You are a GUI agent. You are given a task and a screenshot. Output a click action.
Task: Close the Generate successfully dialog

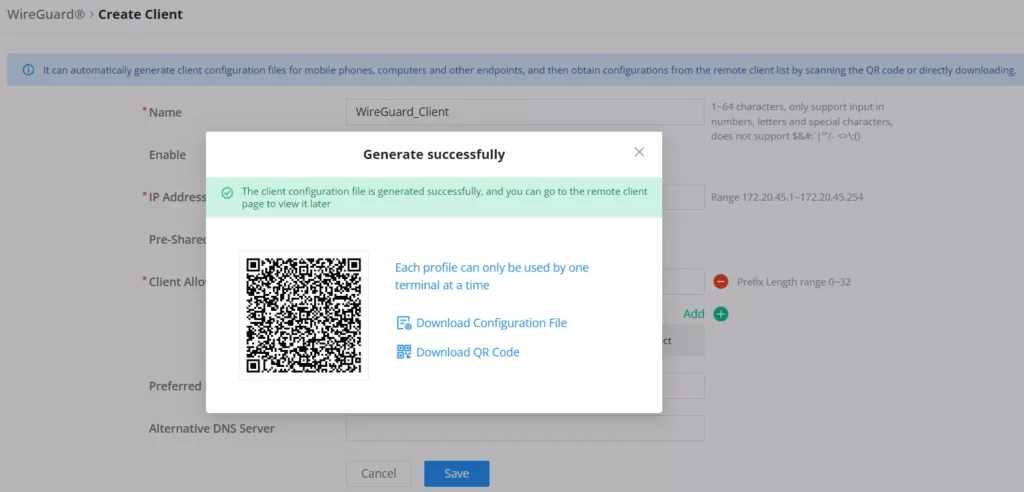pyautogui.click(x=639, y=152)
